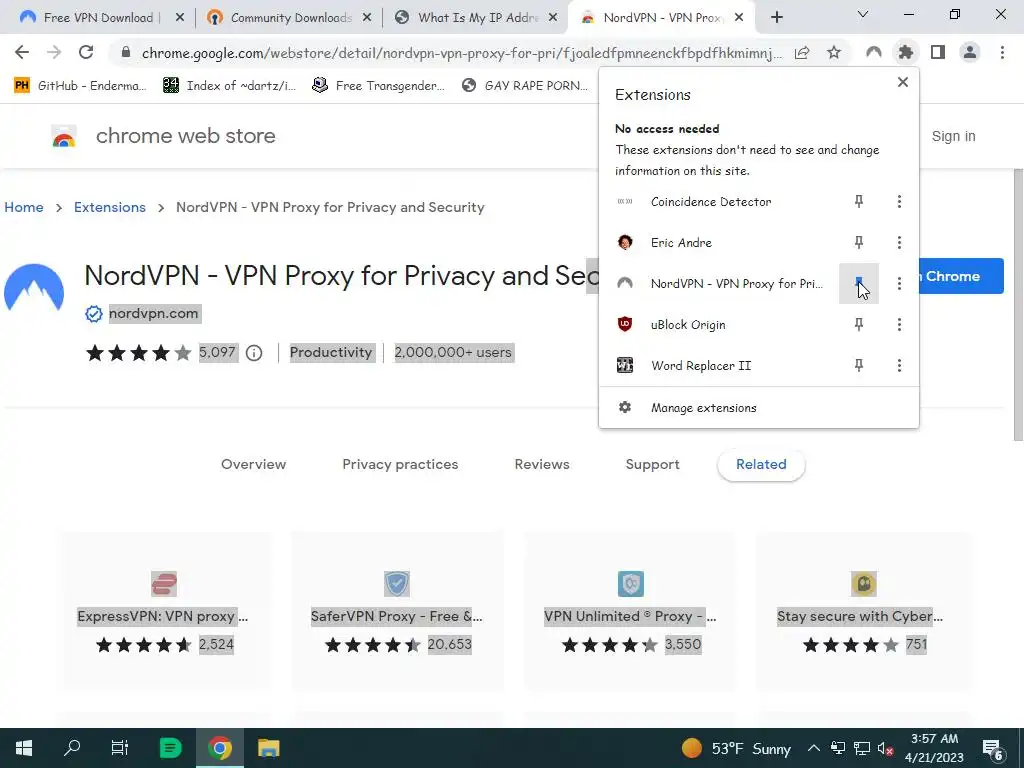1024x768 pixels.
Task: Switch to Overview section tab
Action: pos(253,464)
